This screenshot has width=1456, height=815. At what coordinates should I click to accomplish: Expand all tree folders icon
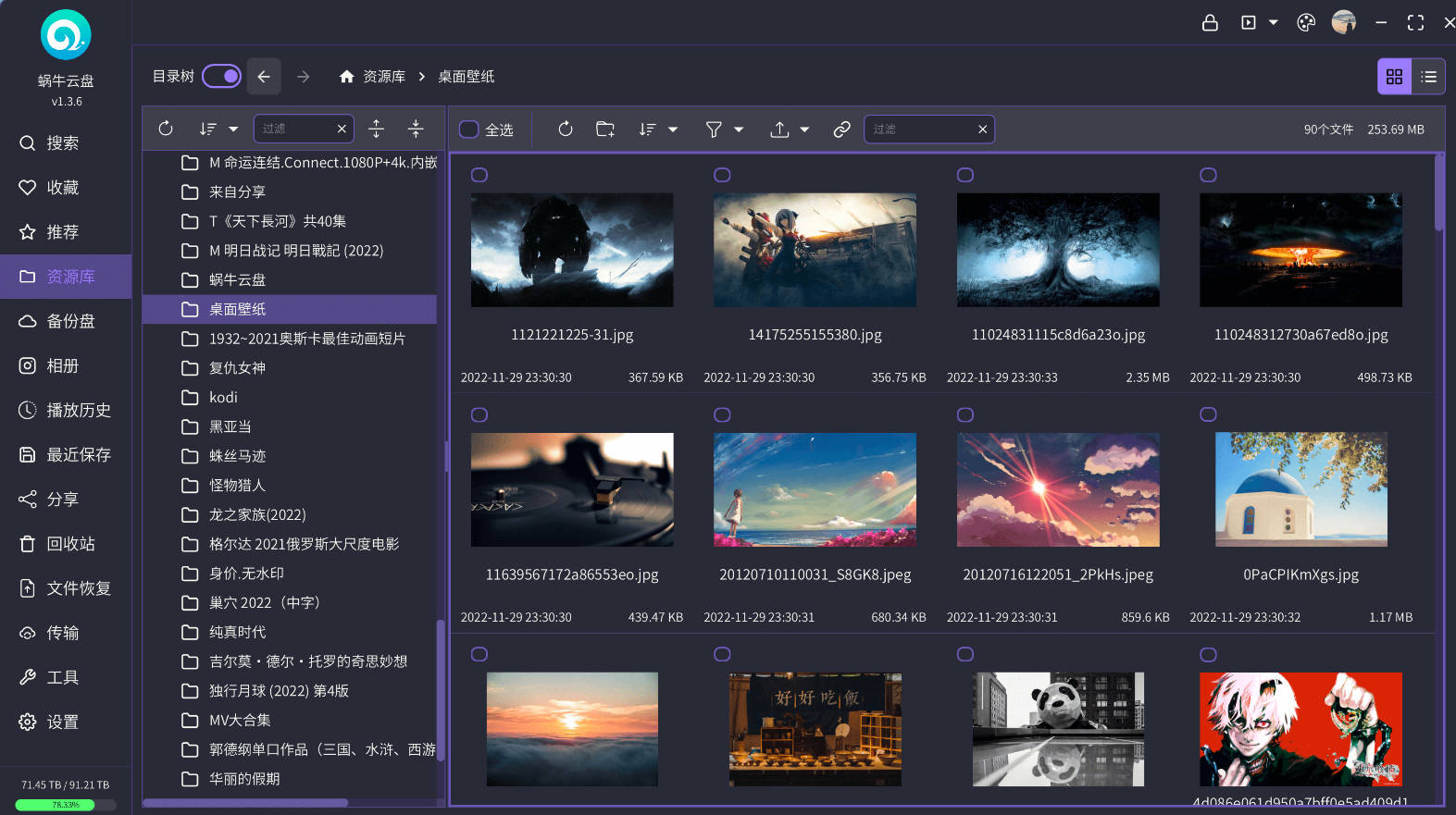[x=376, y=129]
